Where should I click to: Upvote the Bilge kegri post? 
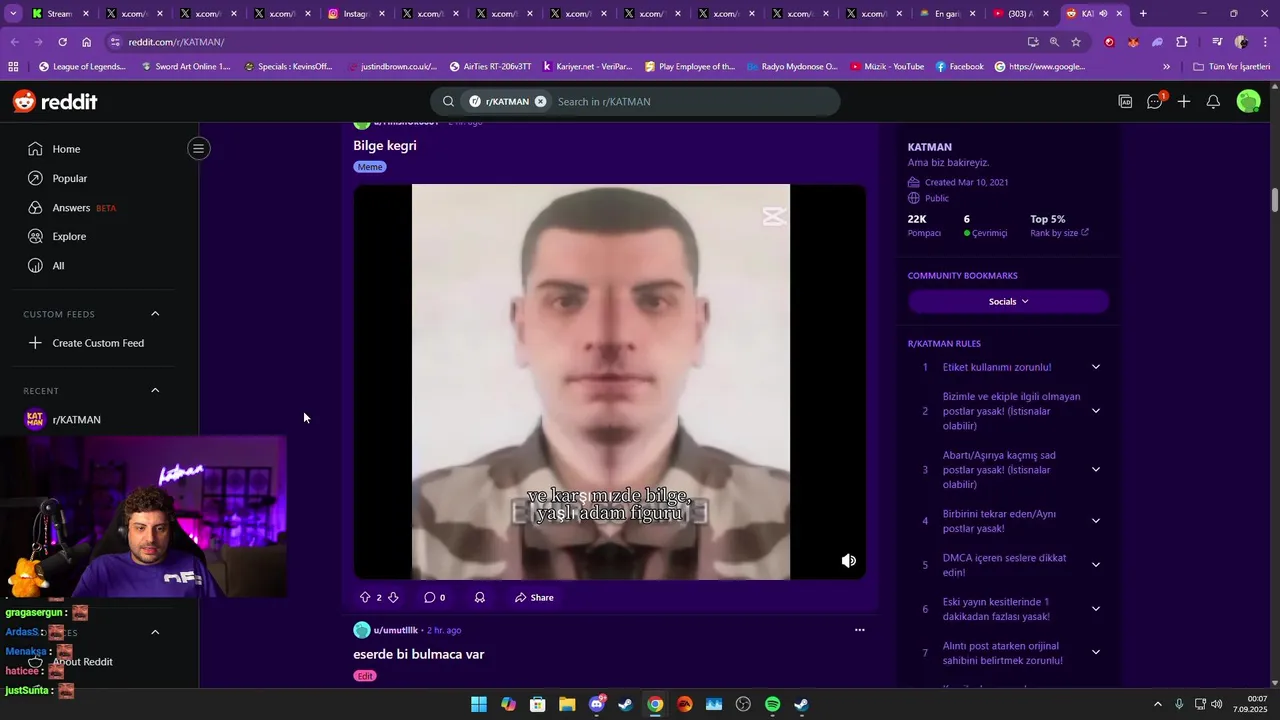(365, 597)
